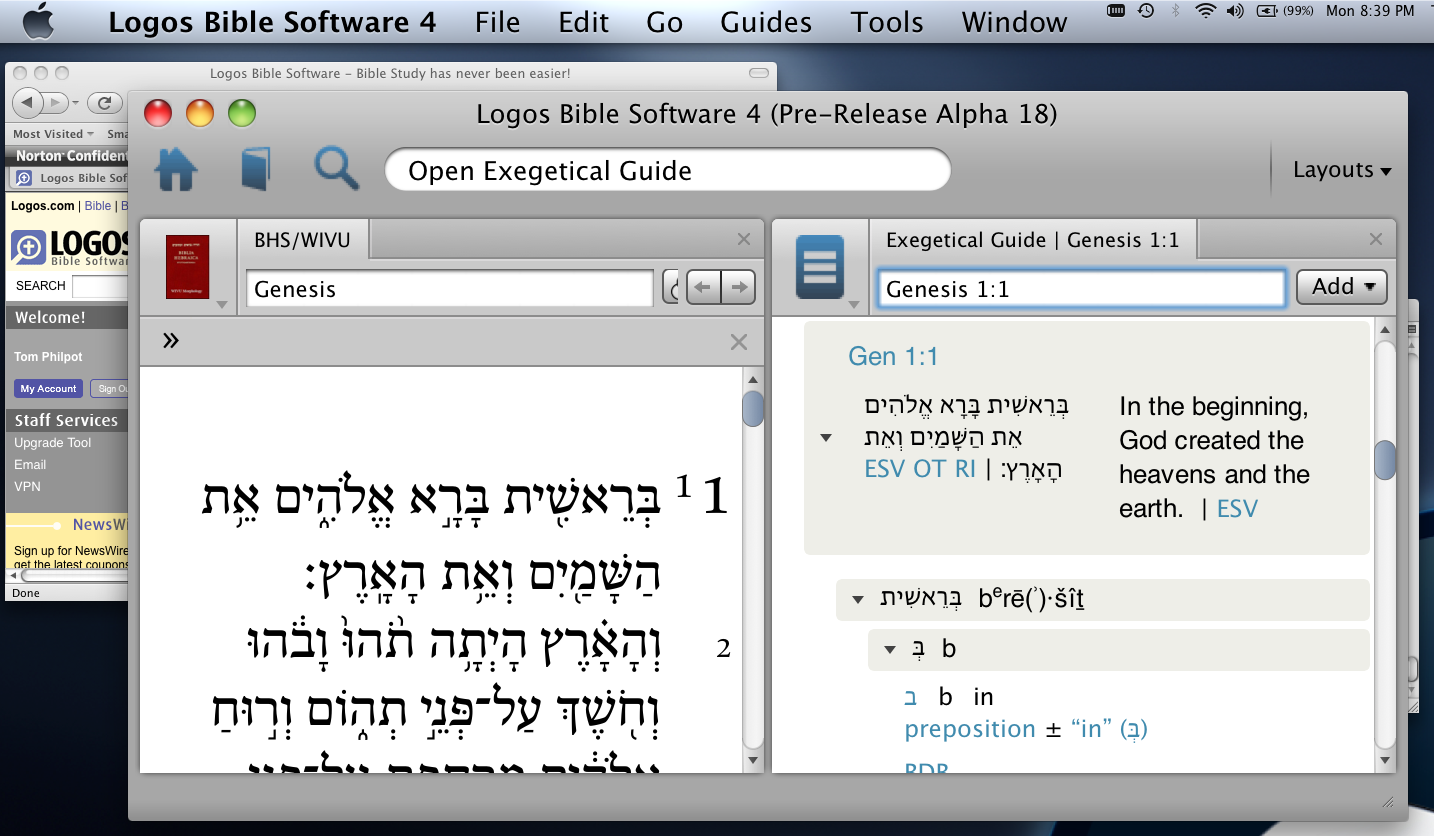Expand BHS locator bar with double chevron
The height and width of the screenshot is (836, 1434).
click(x=171, y=341)
